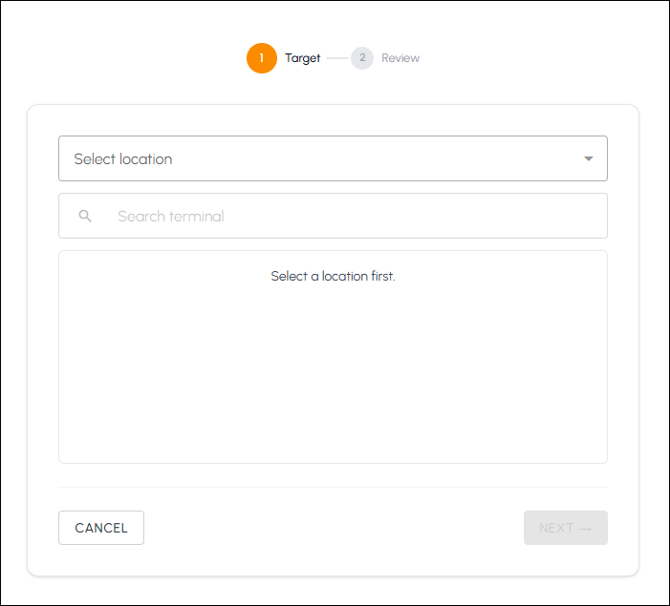Click the NEXT text label
670x606 pixels.
[x=556, y=528]
